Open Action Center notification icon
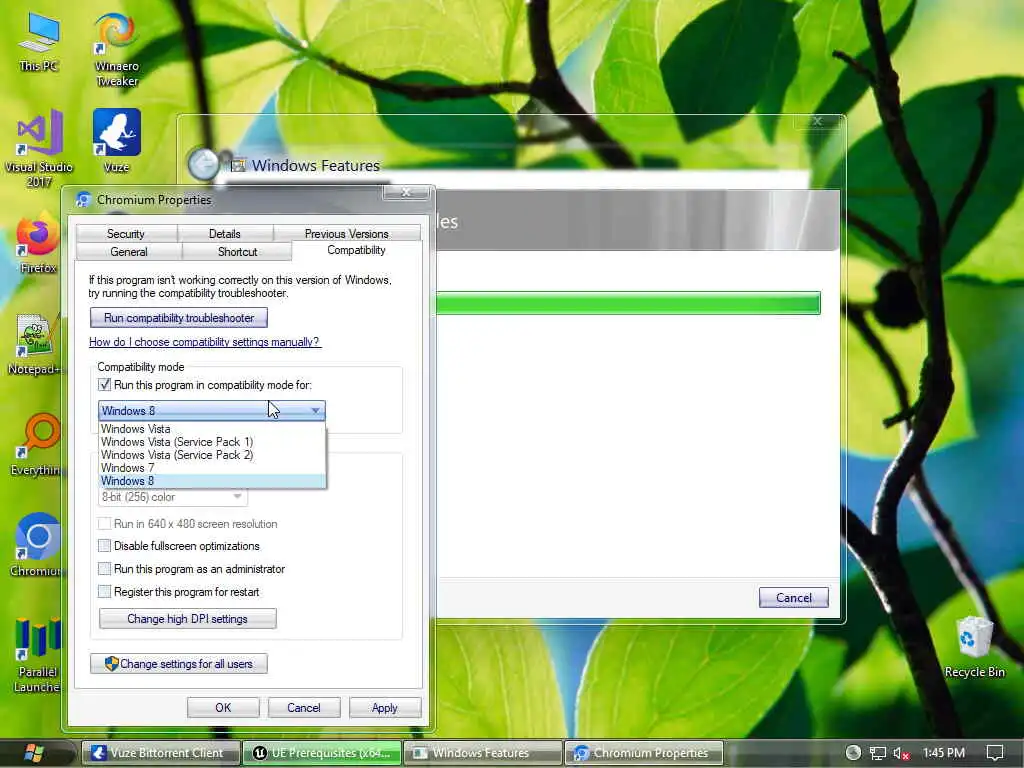Viewport: 1024px width, 768px height. coord(995,753)
